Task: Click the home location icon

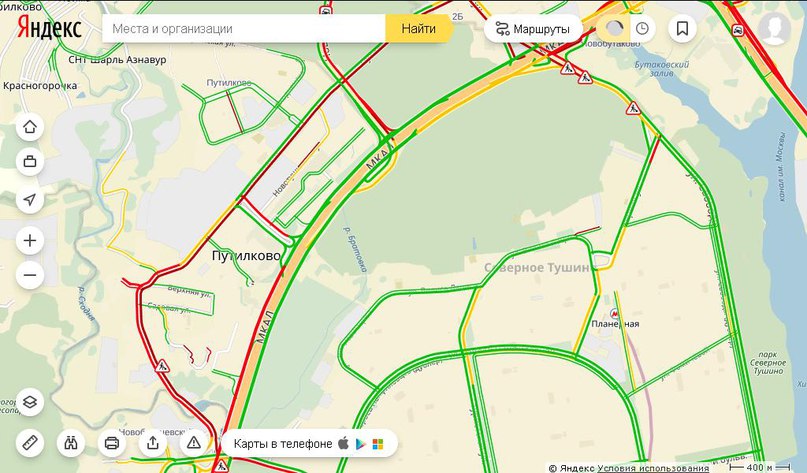Action: 30,126
